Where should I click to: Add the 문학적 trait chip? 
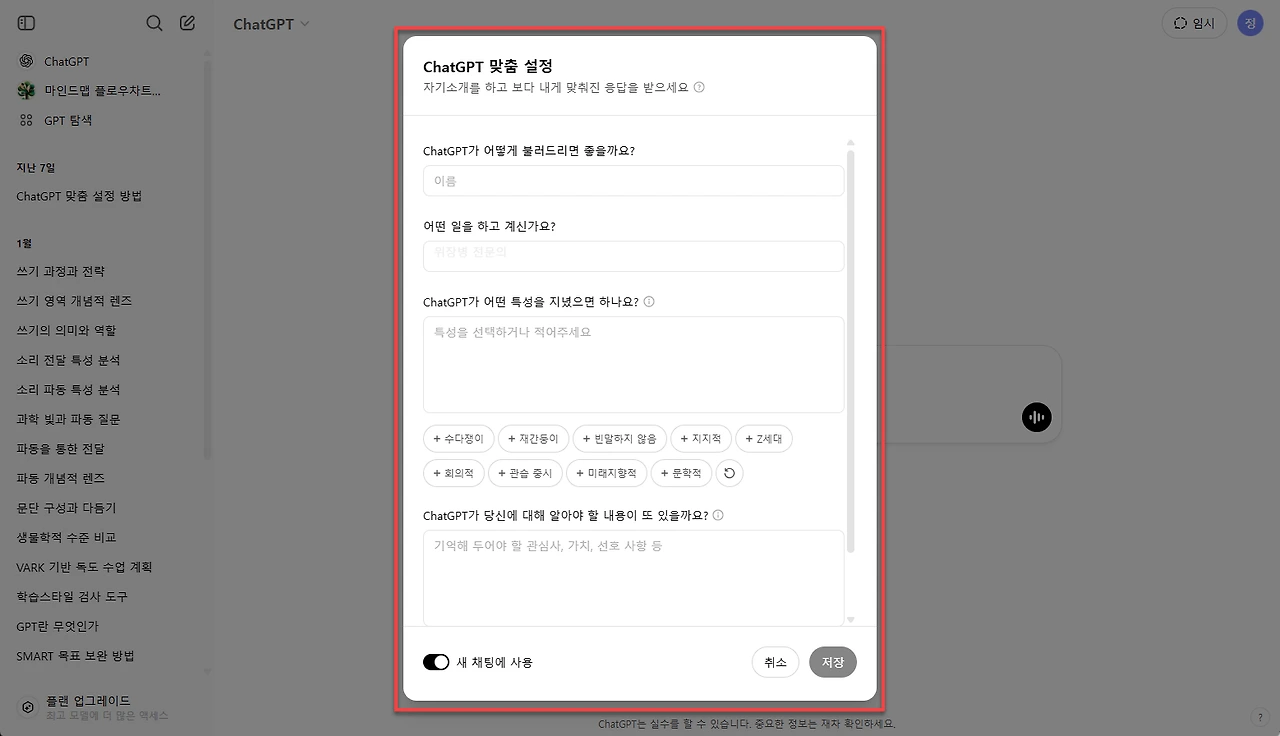point(681,473)
